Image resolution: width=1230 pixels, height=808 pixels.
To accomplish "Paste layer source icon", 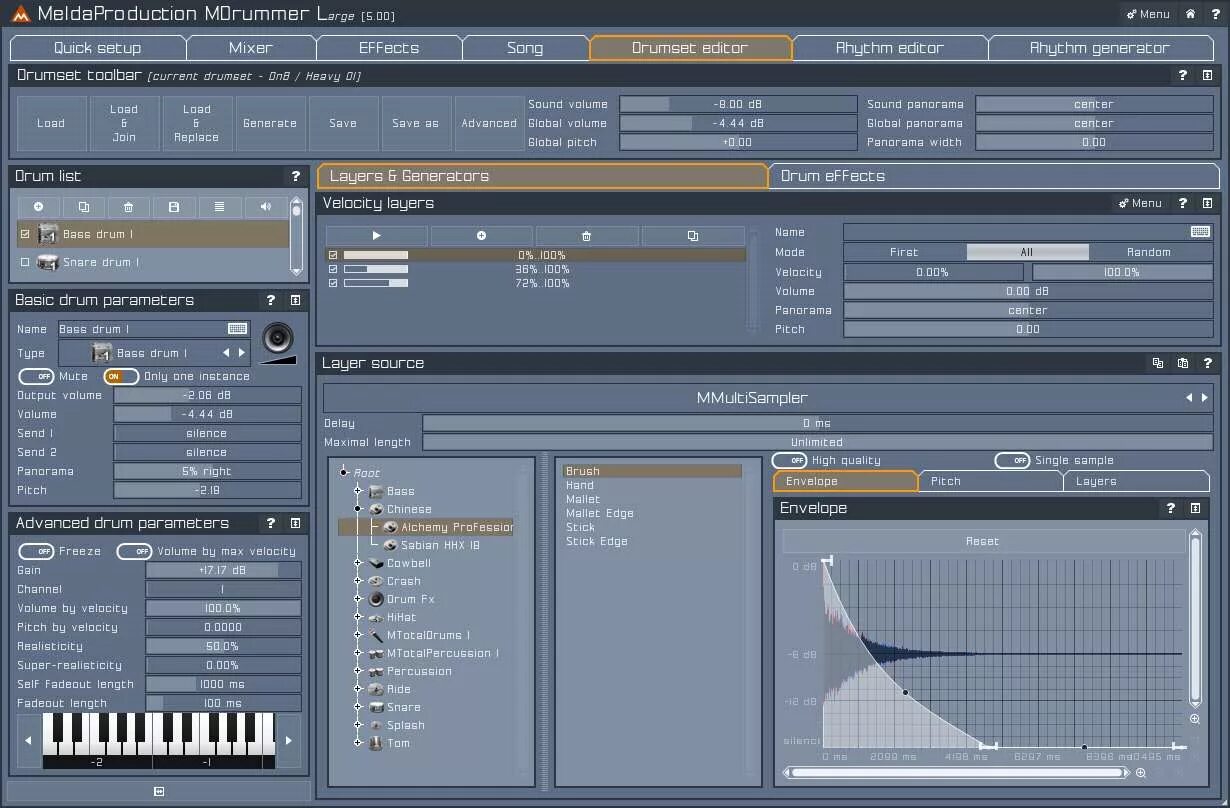I will (x=1183, y=363).
